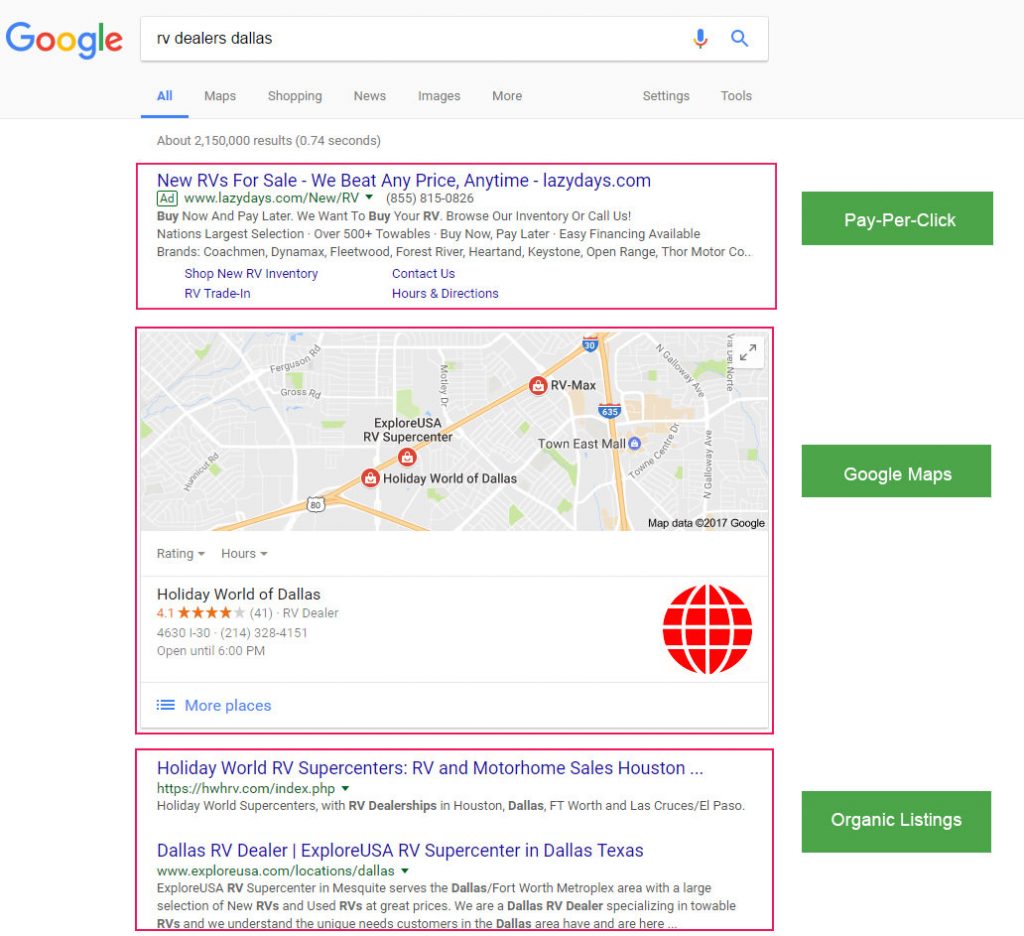The image size is (1024, 936).
Task: Follow the Shop New RV Inventory sitelink
Action: click(251, 274)
